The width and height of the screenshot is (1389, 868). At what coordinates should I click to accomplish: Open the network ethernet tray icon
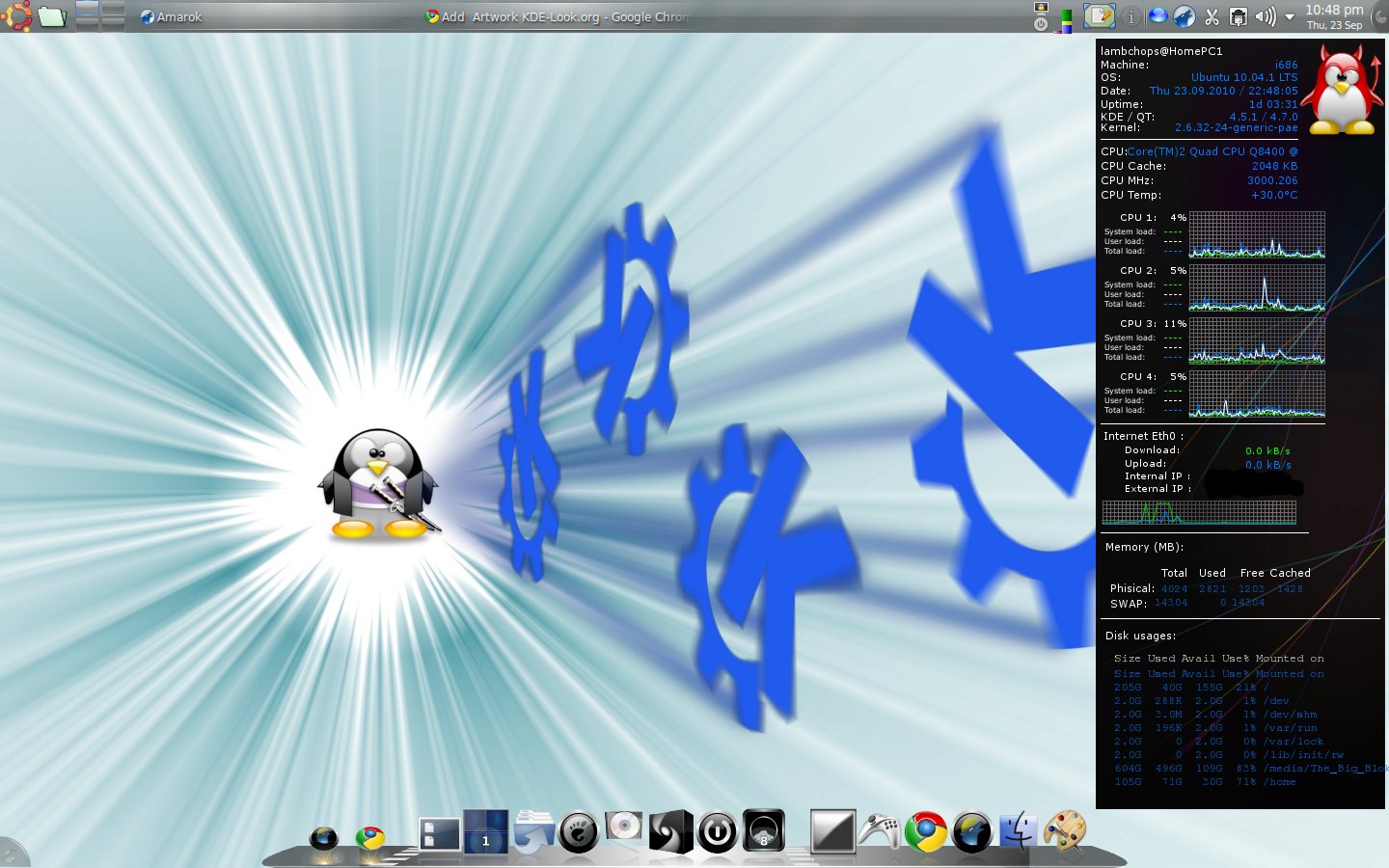point(1239,16)
